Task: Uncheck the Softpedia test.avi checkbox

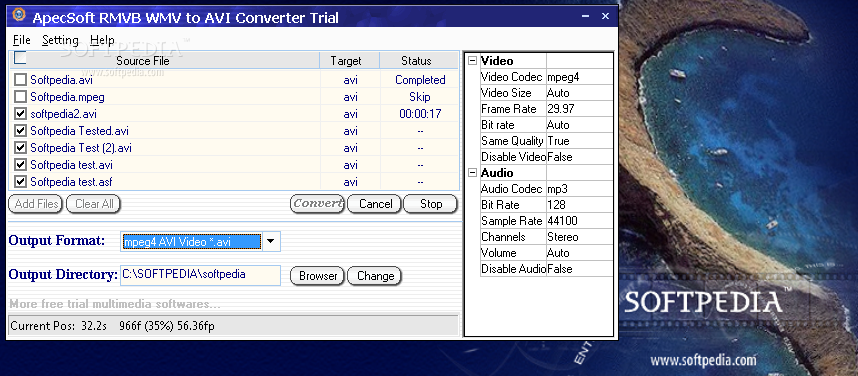Action: tap(20, 165)
